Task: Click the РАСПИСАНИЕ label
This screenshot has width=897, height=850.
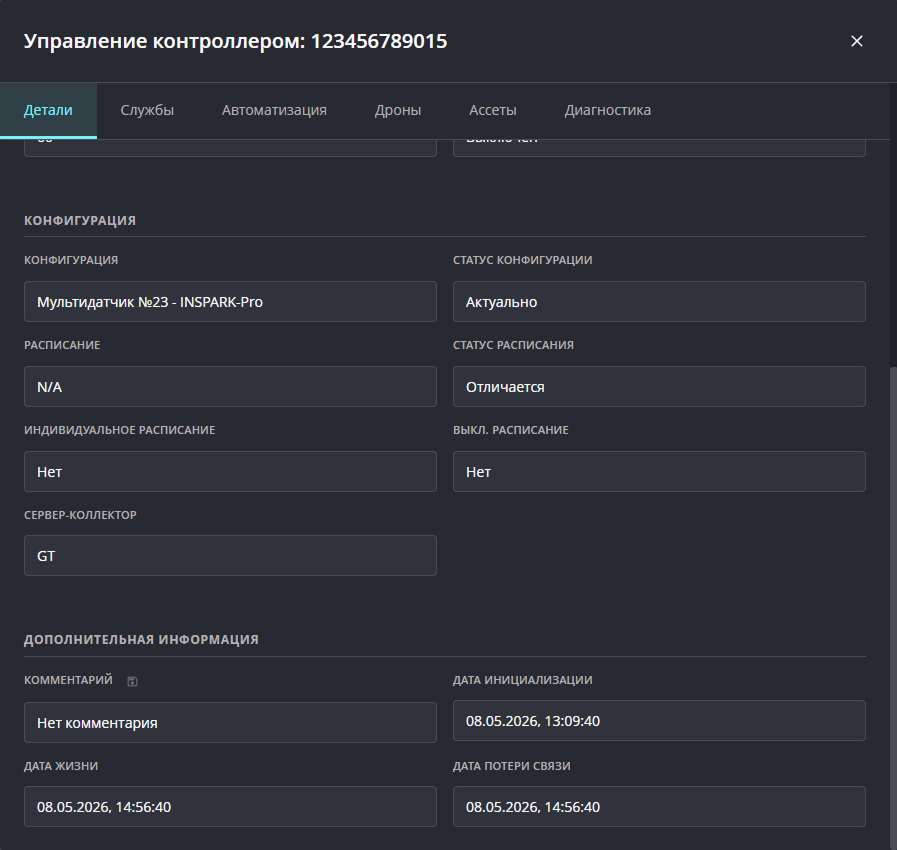Action: (62, 345)
